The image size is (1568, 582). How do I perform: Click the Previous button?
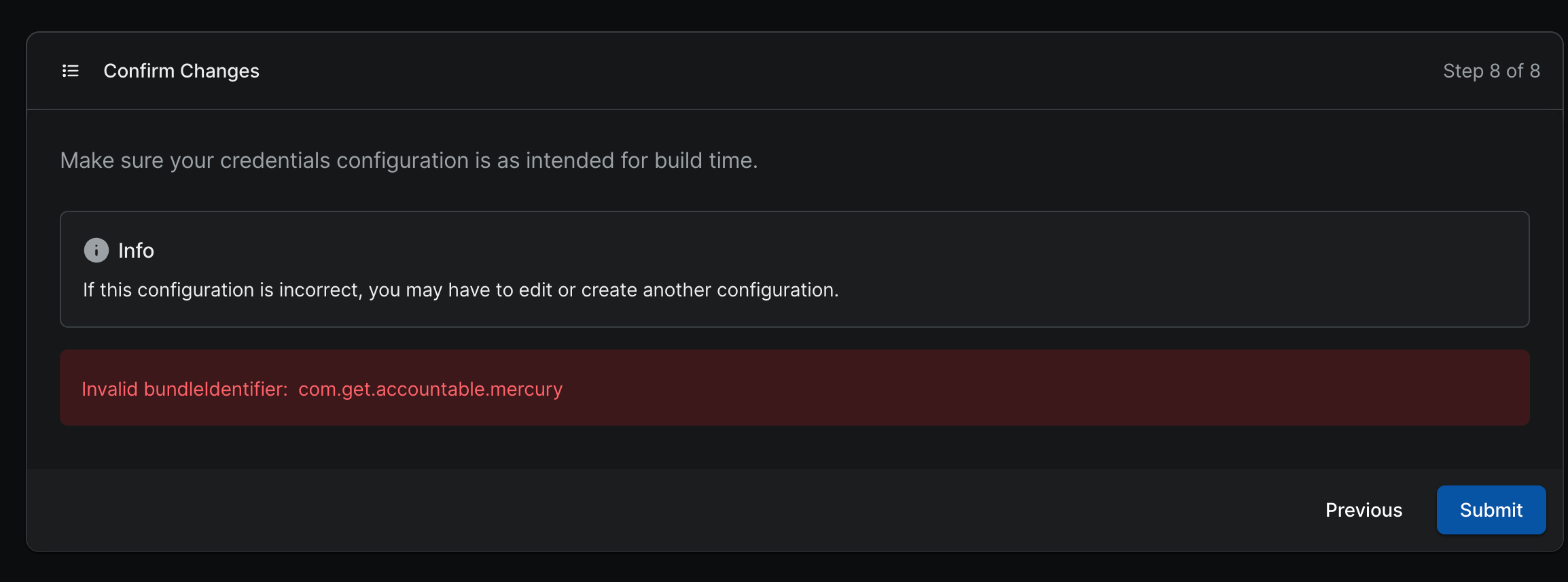(x=1363, y=509)
